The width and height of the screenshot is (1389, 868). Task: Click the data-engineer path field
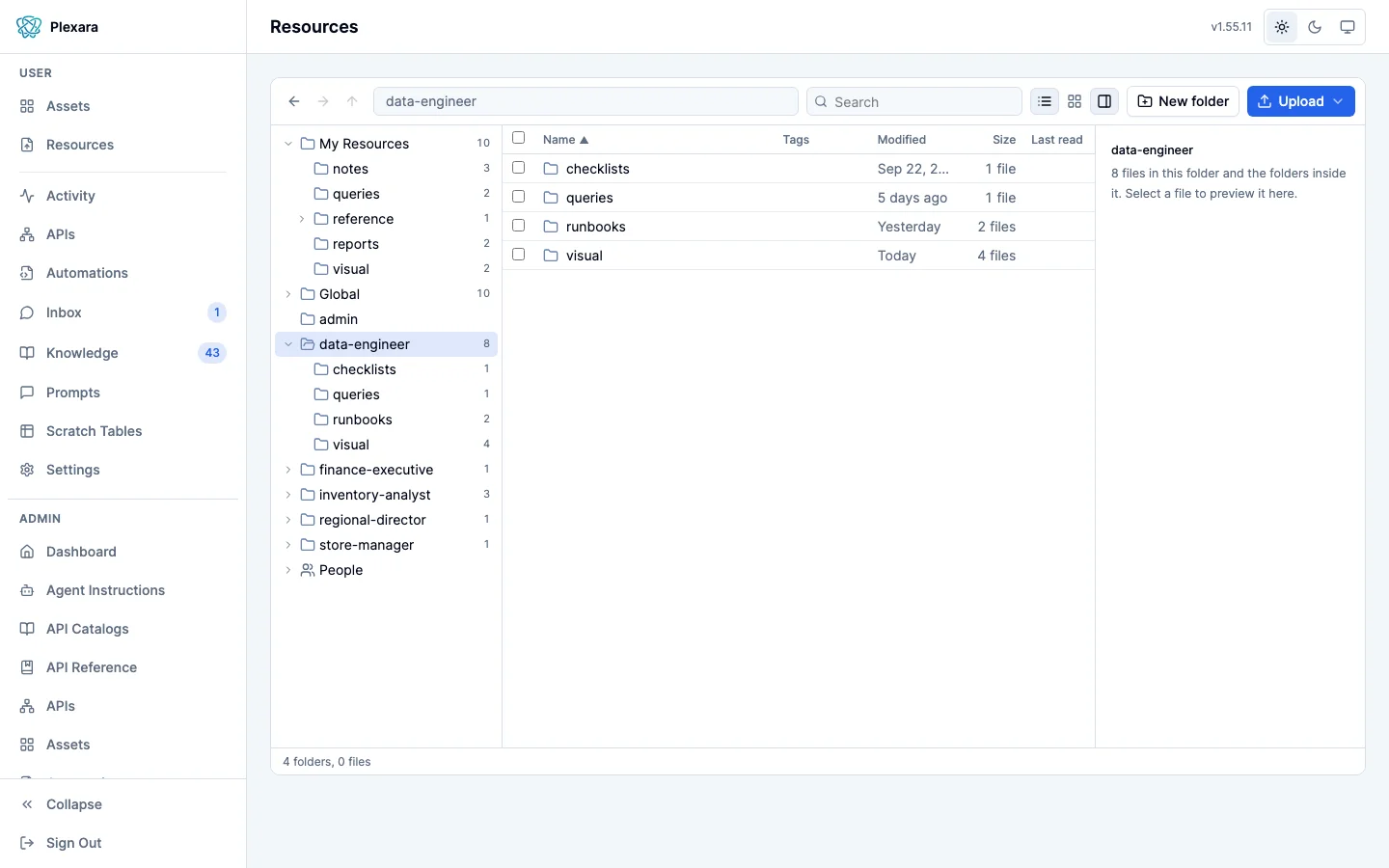(x=586, y=101)
